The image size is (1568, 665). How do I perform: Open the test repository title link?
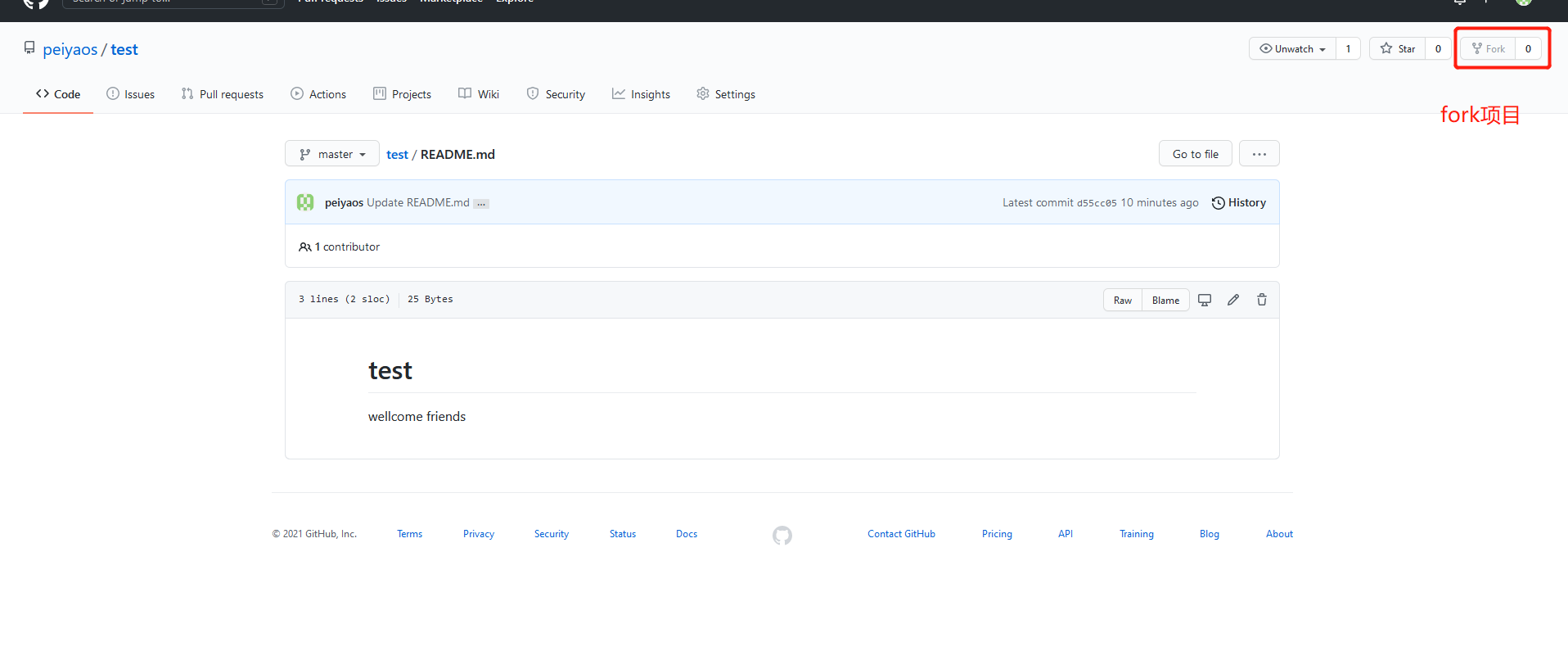coord(124,49)
